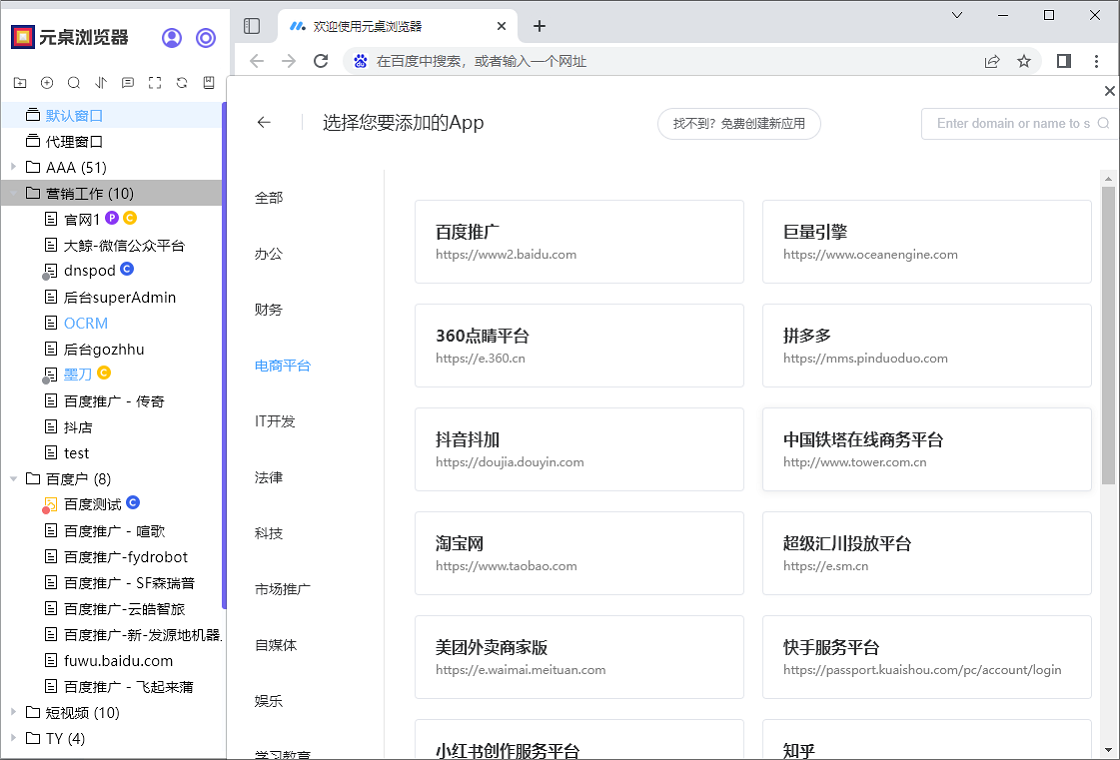Click the new folder icon in sidebar toolbar
This screenshot has width=1120, height=760.
pyautogui.click(x=20, y=83)
